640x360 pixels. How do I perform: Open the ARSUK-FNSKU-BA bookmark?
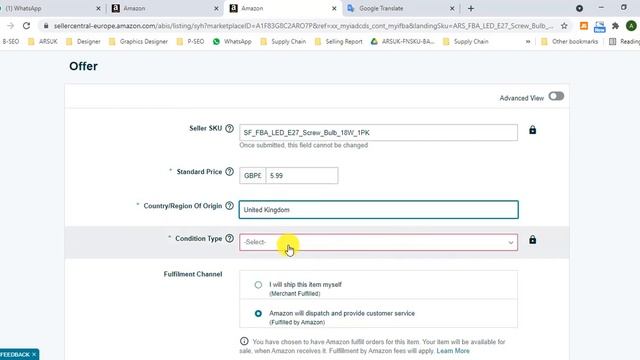tap(402, 42)
